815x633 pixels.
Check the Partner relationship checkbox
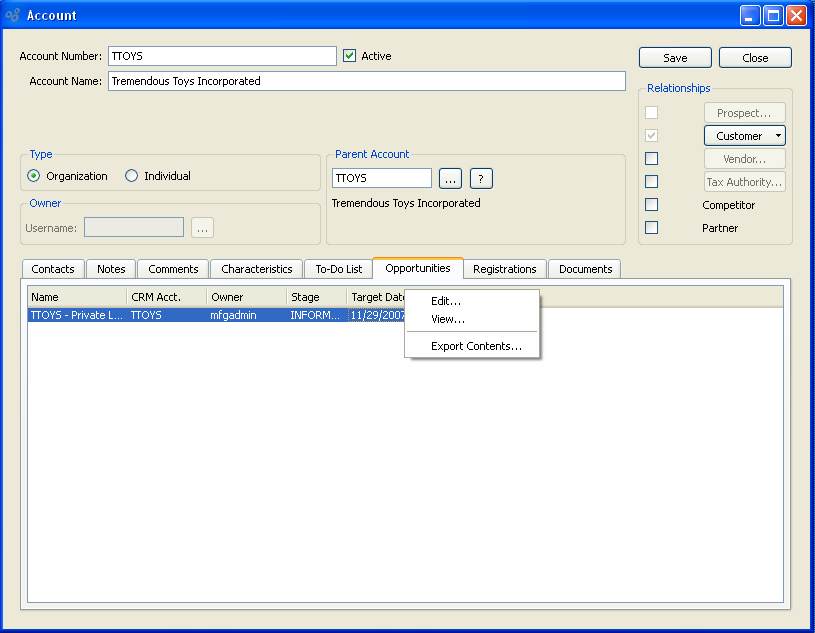[x=652, y=228]
